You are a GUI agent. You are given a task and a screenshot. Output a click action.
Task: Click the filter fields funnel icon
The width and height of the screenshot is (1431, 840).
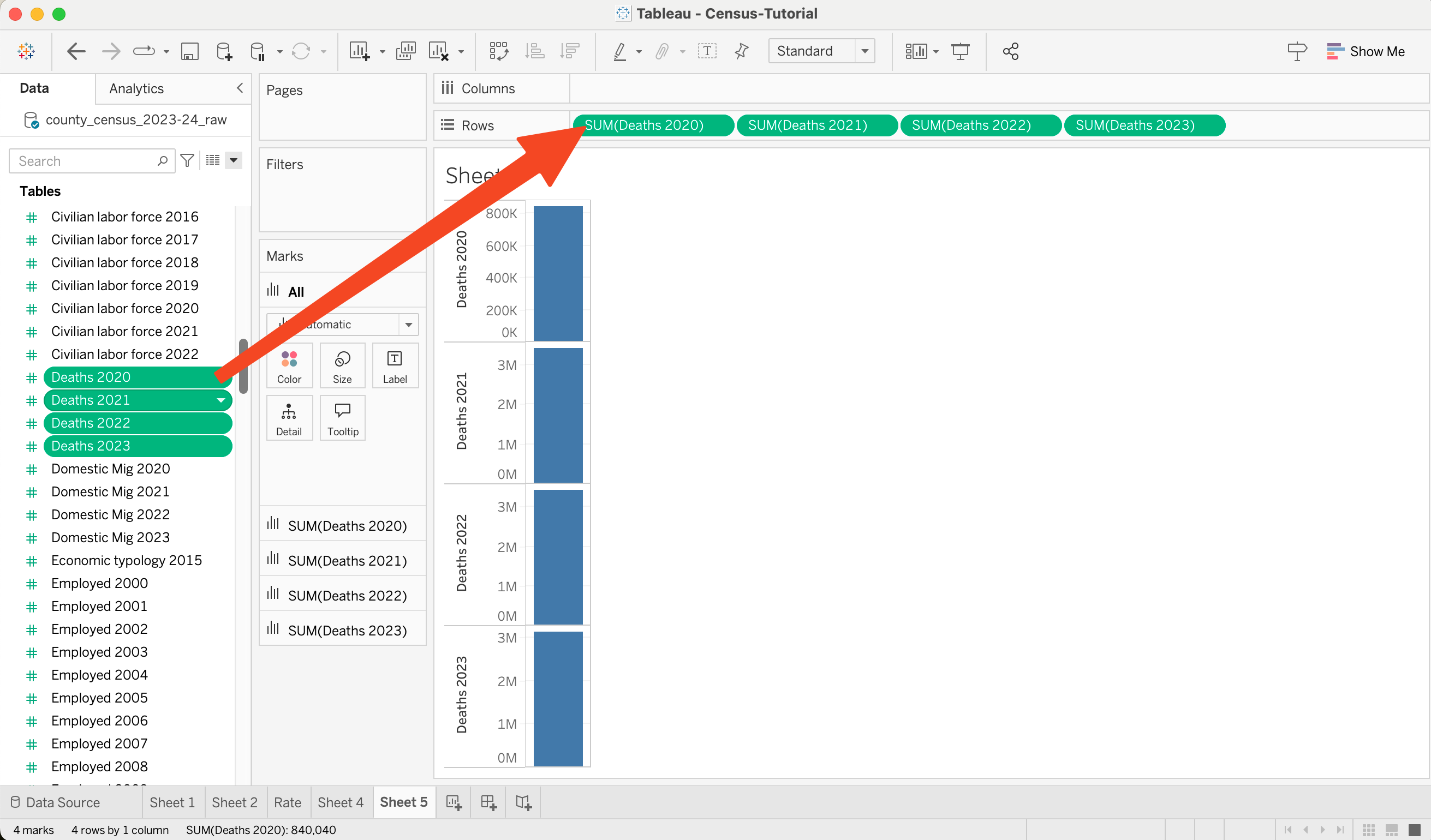pyautogui.click(x=187, y=160)
